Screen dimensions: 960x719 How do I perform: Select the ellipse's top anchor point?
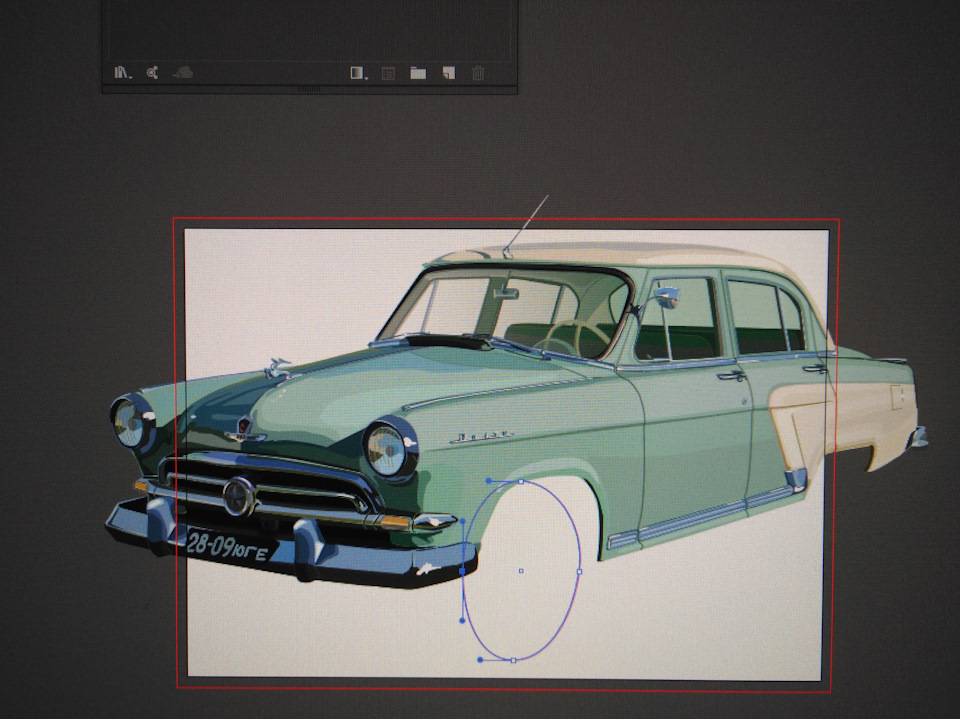point(521,482)
